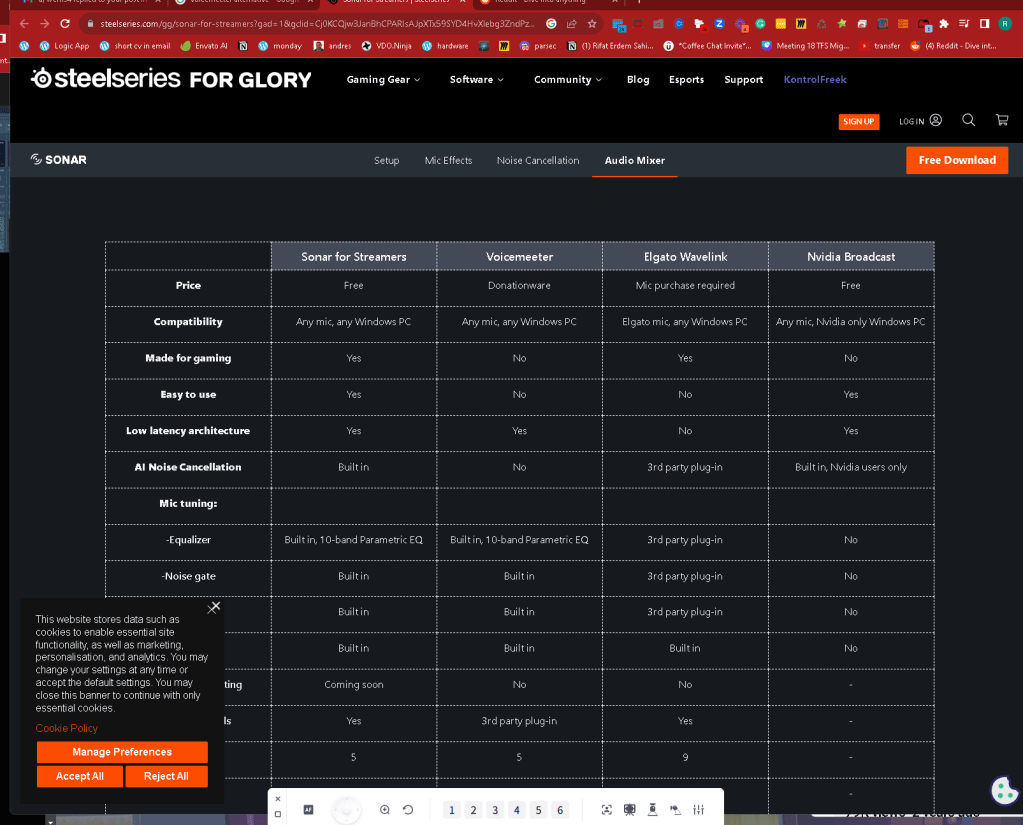1023x825 pixels.
Task: Select the Audio Mixer tab
Action: 635,160
